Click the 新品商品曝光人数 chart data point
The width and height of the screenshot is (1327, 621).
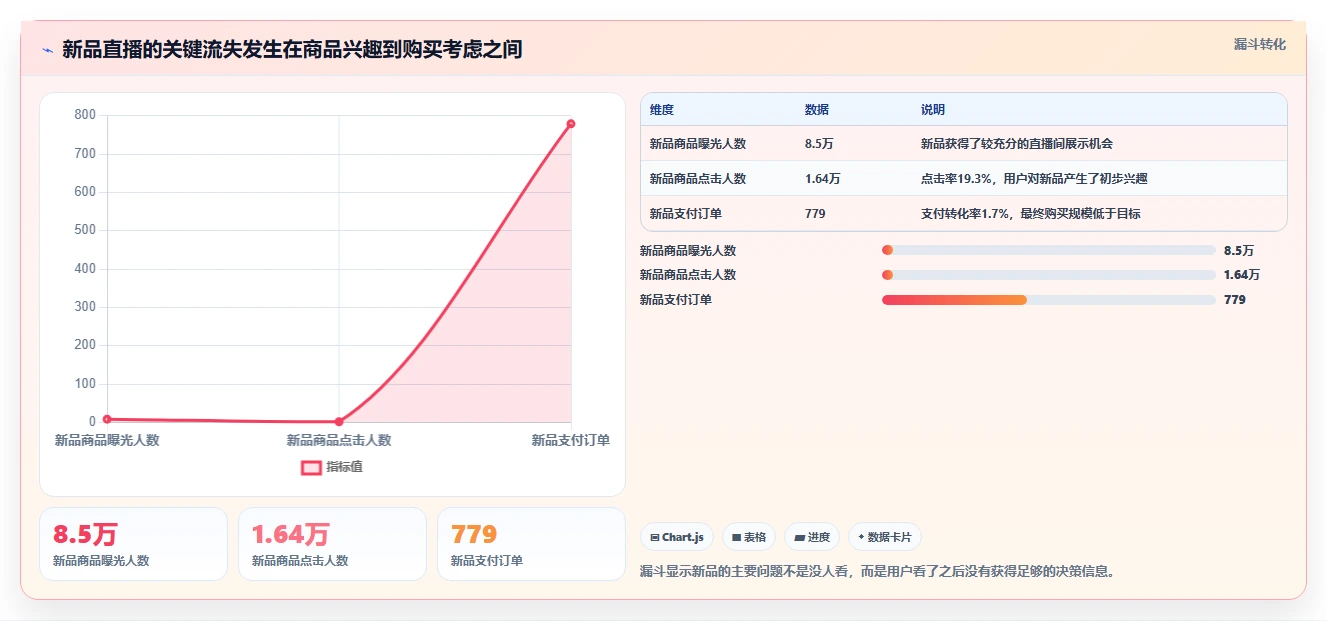107,419
